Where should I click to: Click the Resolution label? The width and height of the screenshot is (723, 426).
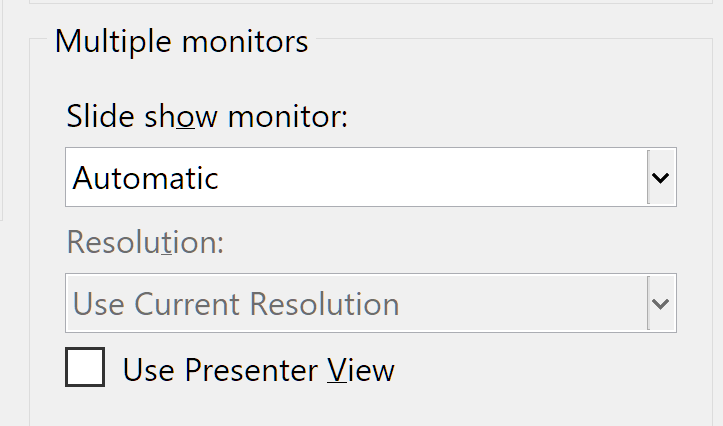[x=145, y=242]
